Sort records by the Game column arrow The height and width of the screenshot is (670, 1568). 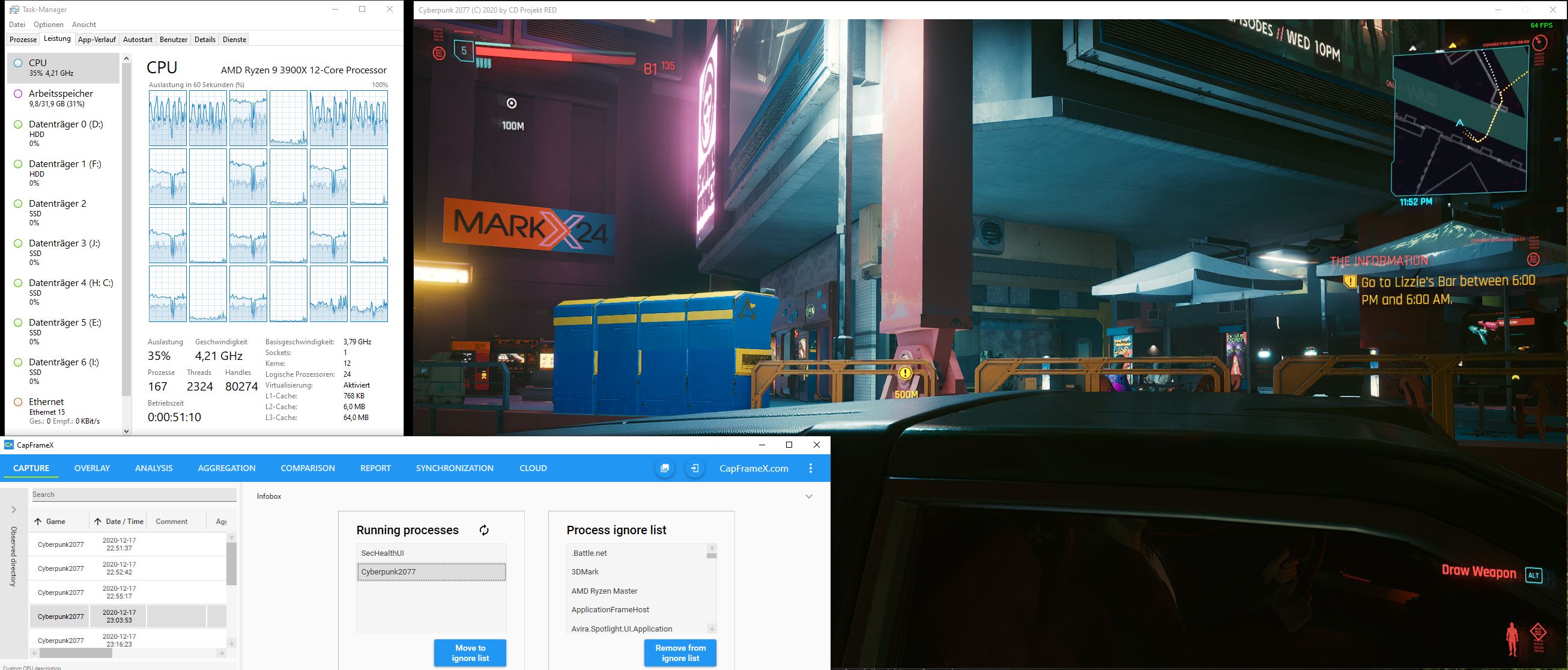38,522
